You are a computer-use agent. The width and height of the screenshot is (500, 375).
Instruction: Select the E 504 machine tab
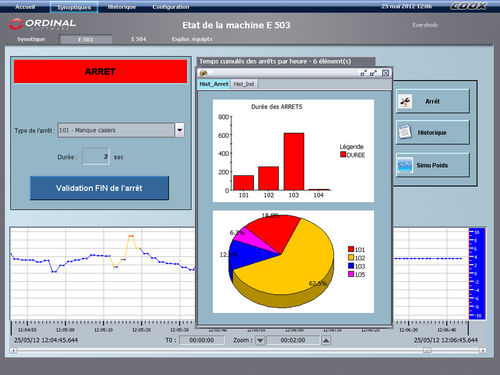138,39
